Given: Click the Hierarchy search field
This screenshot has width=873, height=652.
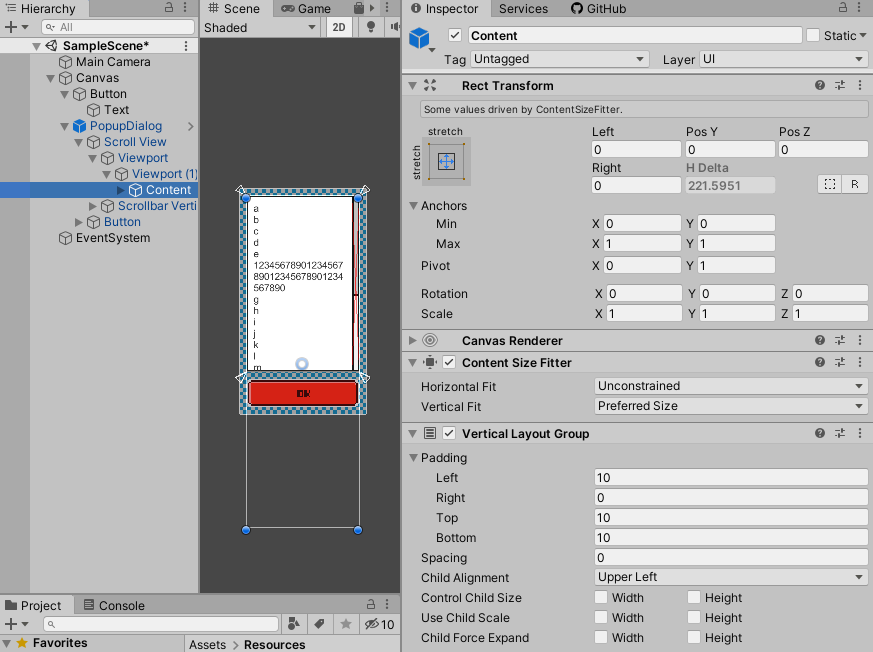Looking at the screenshot, I should pos(117,26).
